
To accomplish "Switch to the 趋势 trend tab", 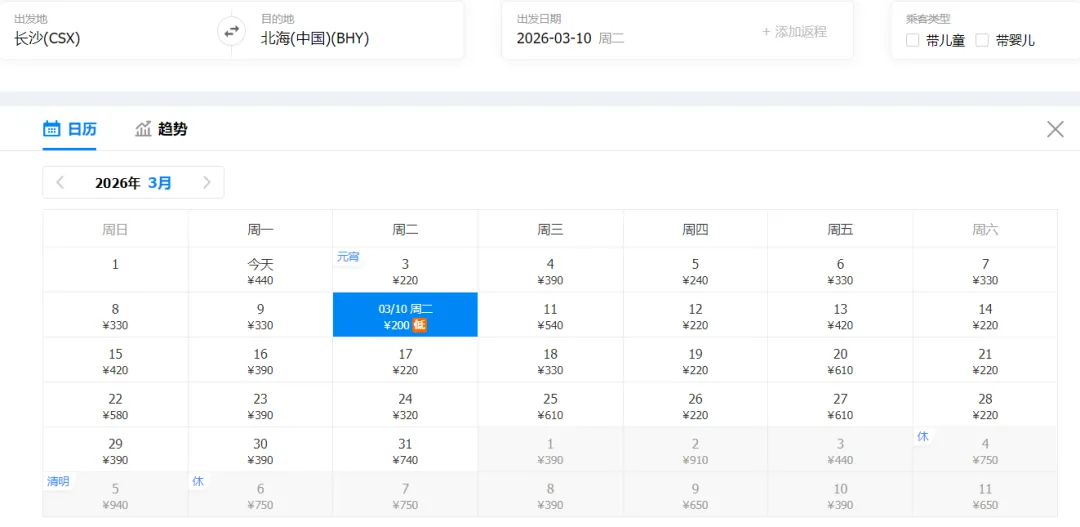I will click(161, 129).
